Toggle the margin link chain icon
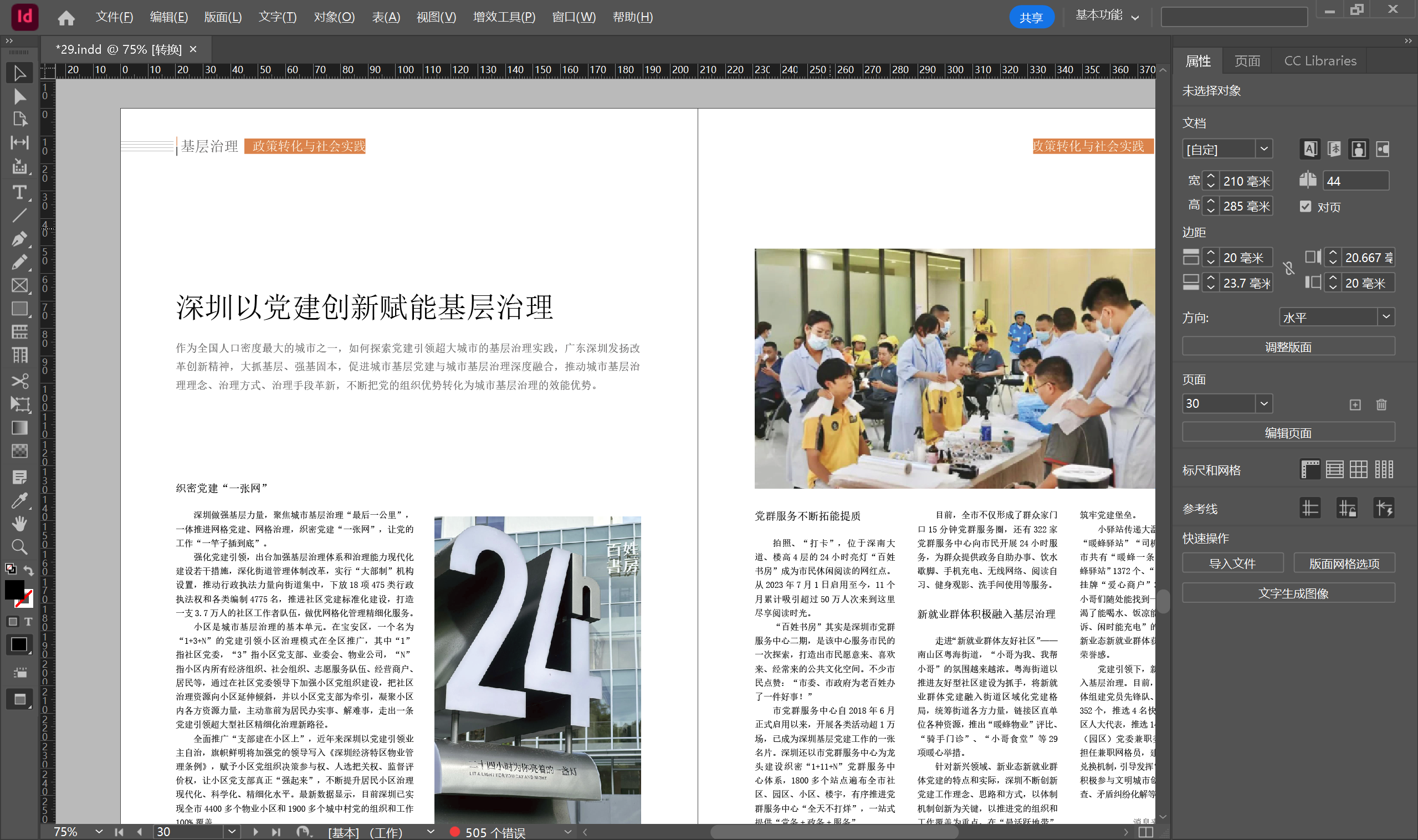1418x840 pixels. point(1289,269)
